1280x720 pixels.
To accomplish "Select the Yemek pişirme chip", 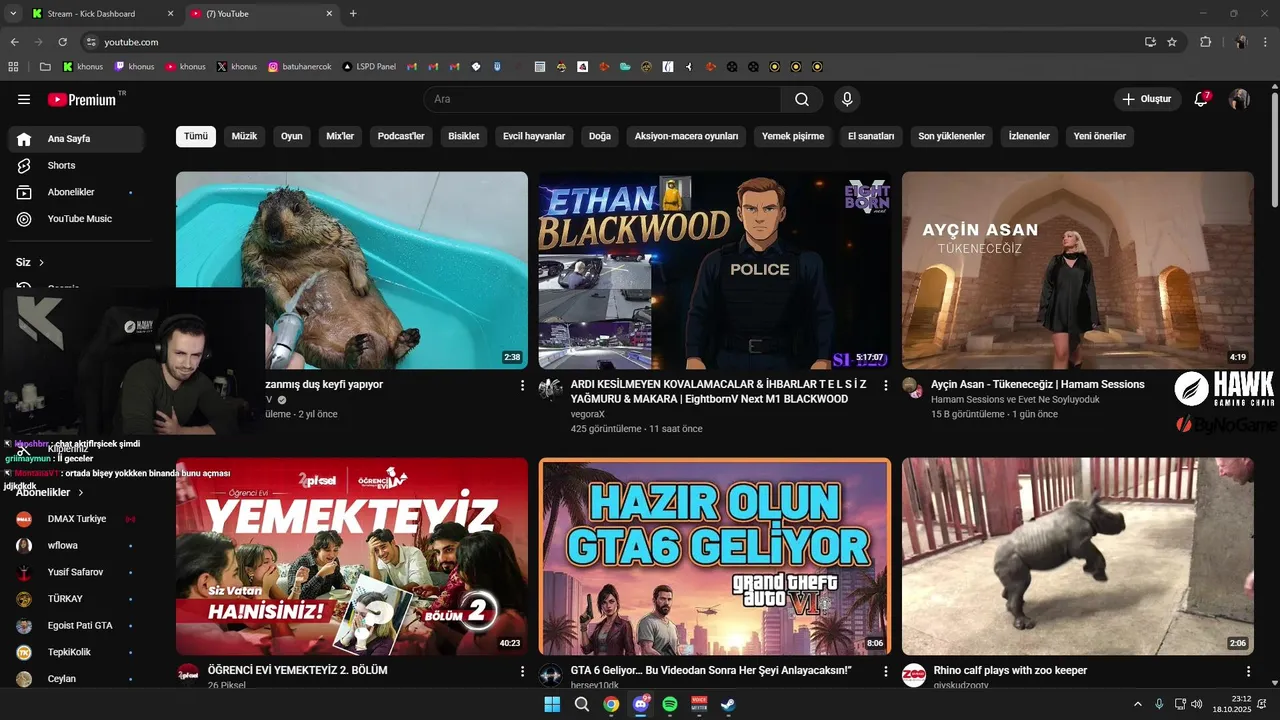I will pyautogui.click(x=793, y=136).
